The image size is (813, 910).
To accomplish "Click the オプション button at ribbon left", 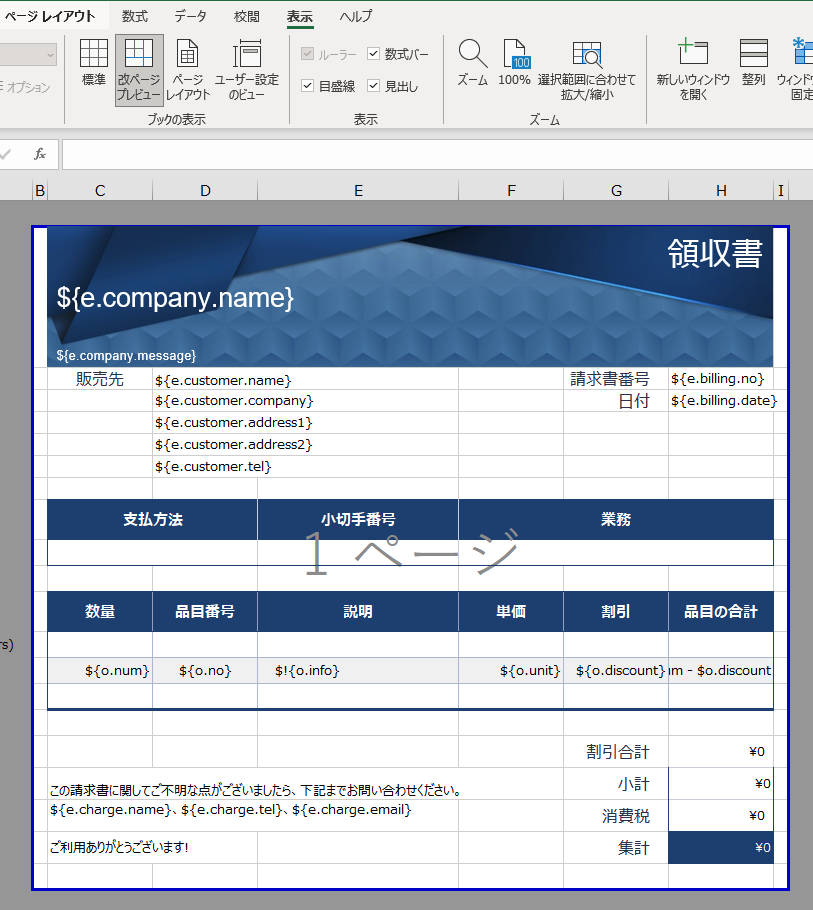I will 26,87.
